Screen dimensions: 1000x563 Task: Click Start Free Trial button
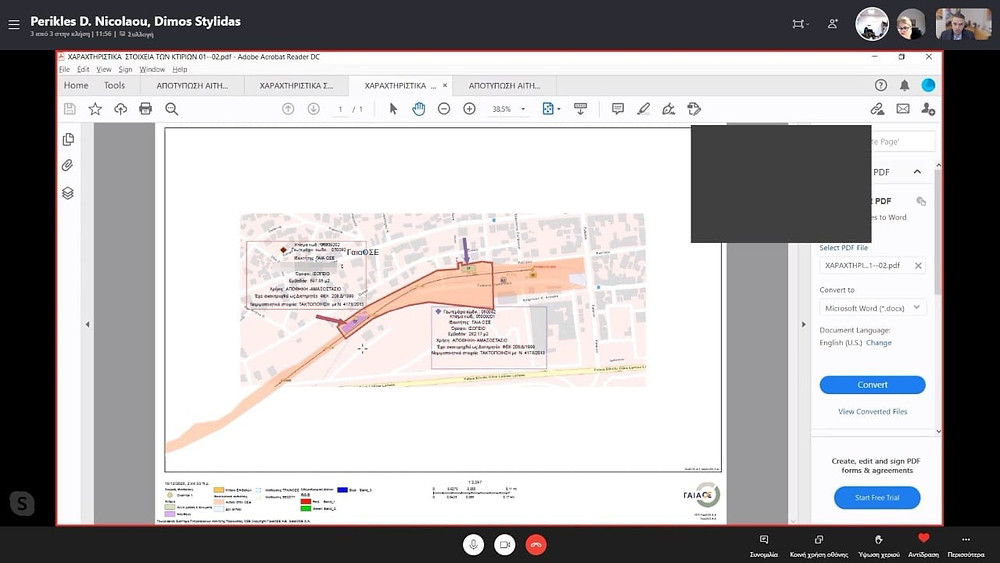click(877, 497)
